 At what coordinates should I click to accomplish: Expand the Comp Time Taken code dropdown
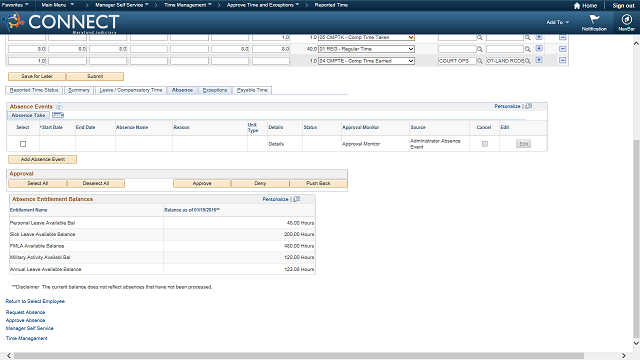click(x=411, y=37)
